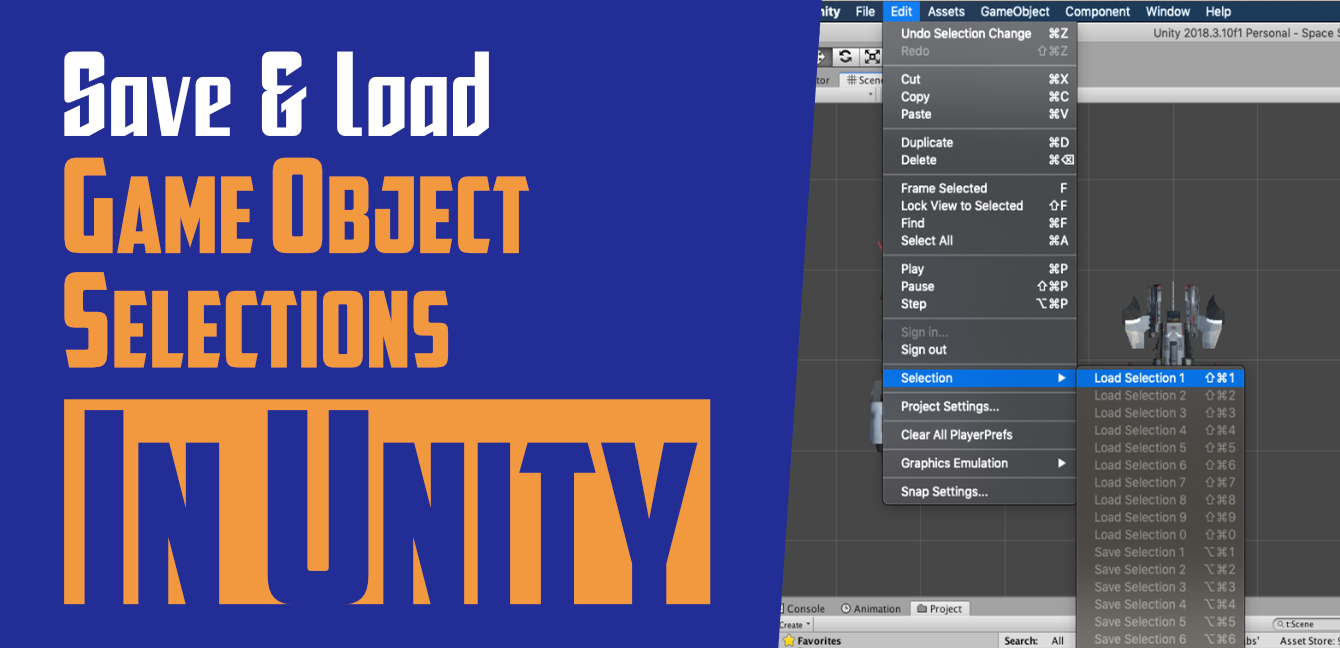Open the File menu

coord(865,12)
